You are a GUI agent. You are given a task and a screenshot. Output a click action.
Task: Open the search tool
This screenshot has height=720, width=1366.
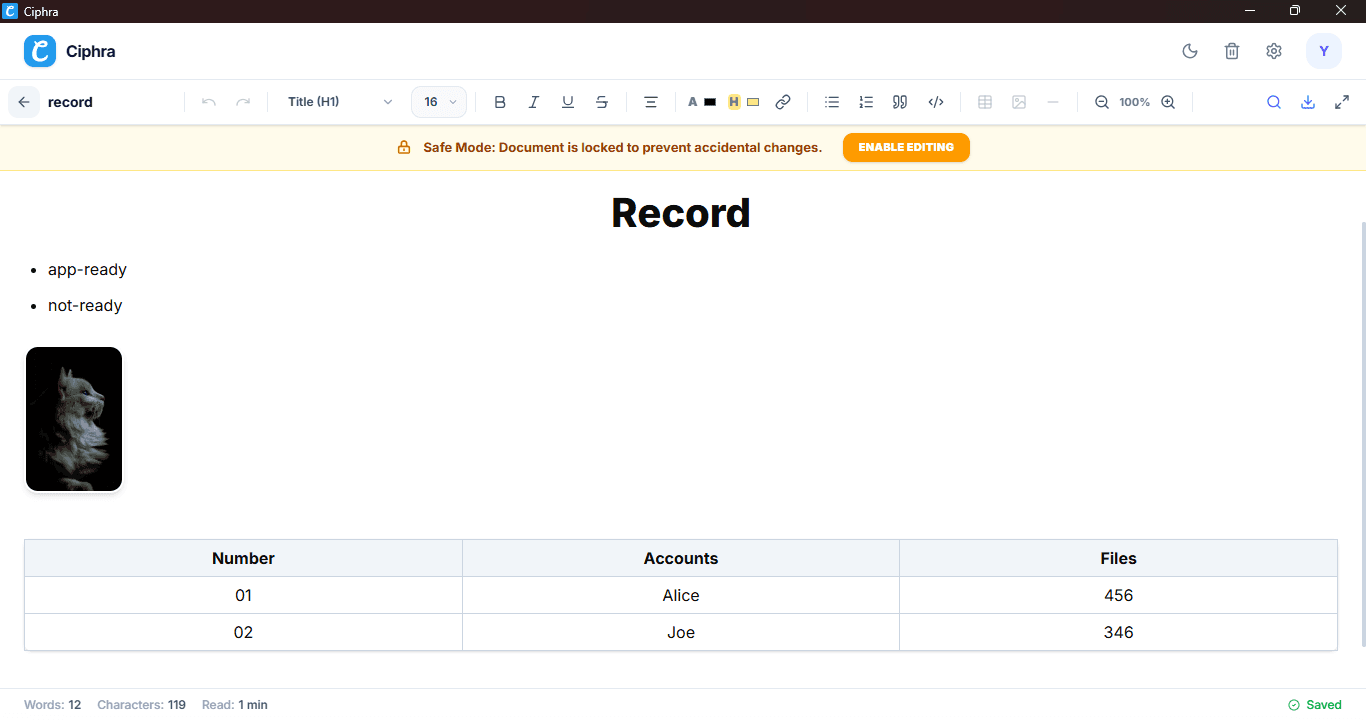(1273, 101)
